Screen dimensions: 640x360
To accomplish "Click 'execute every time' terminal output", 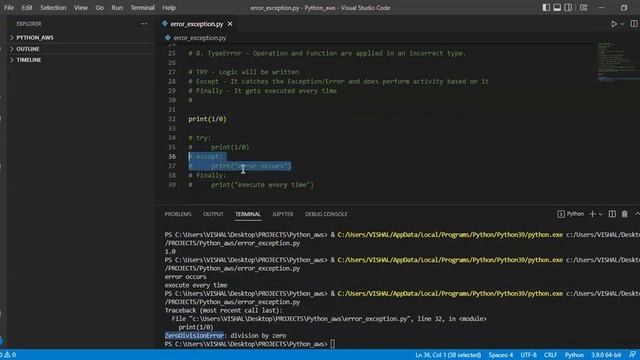I will 196,285.
